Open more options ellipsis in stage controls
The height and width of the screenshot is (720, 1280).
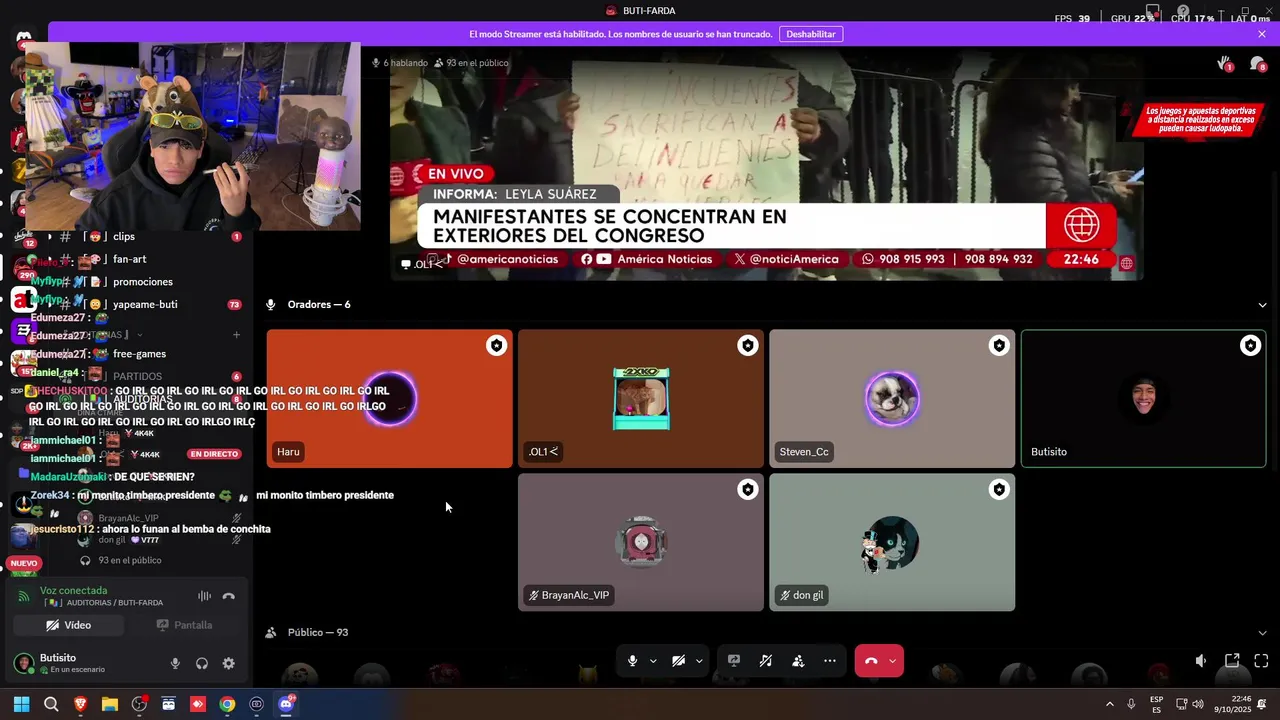830,661
